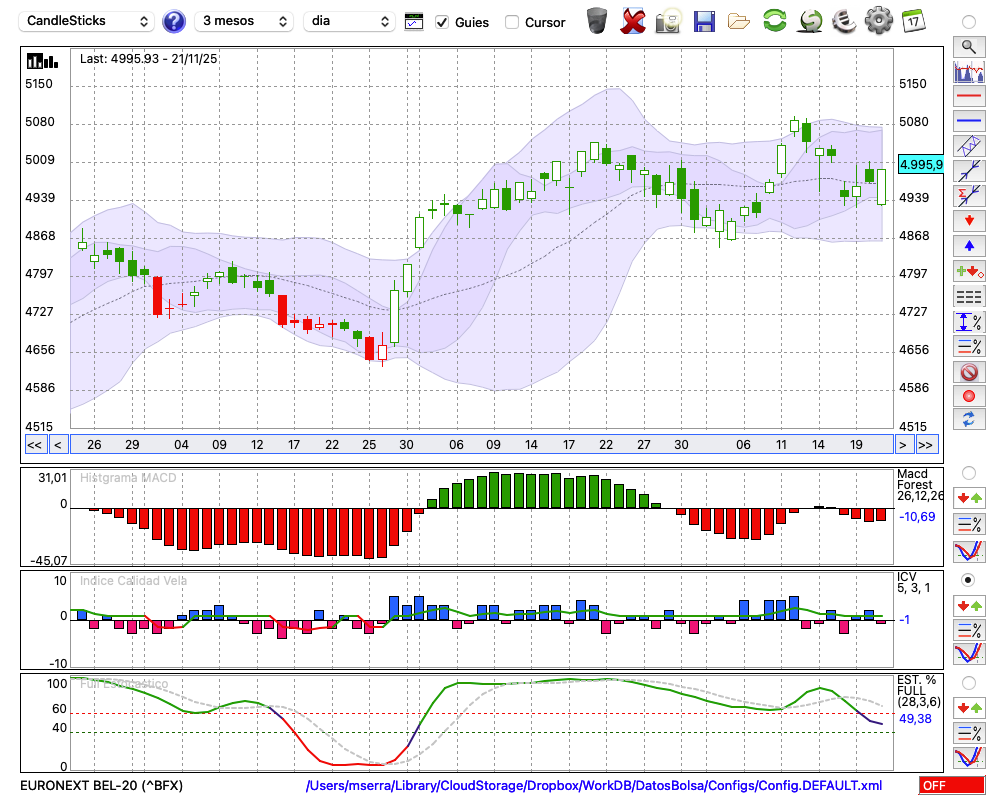Click the blue floppy disk save icon

coord(704,21)
